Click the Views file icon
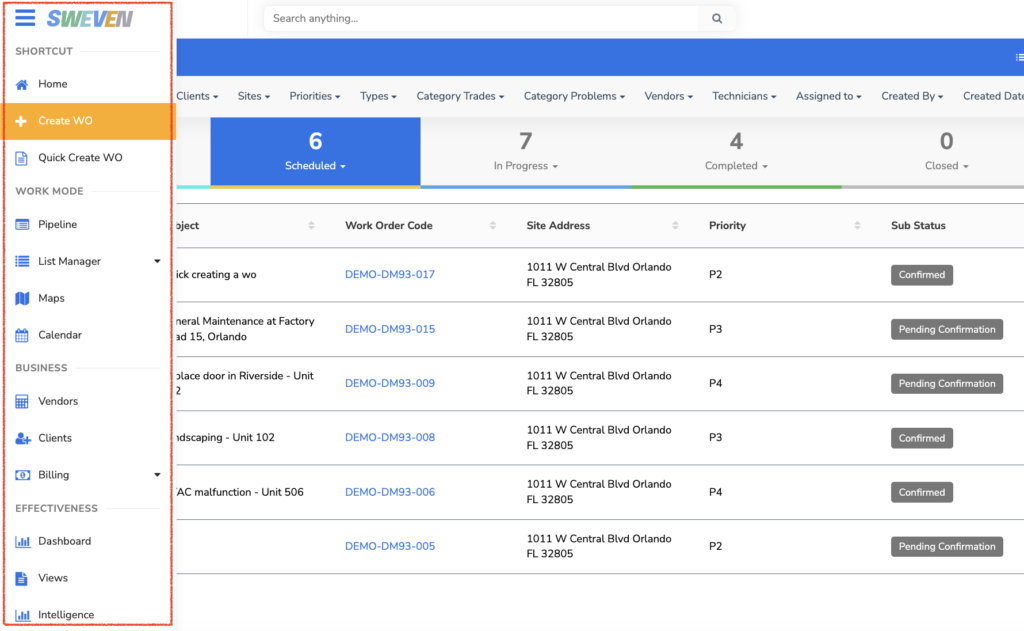The height and width of the screenshot is (631, 1024). tap(22, 578)
